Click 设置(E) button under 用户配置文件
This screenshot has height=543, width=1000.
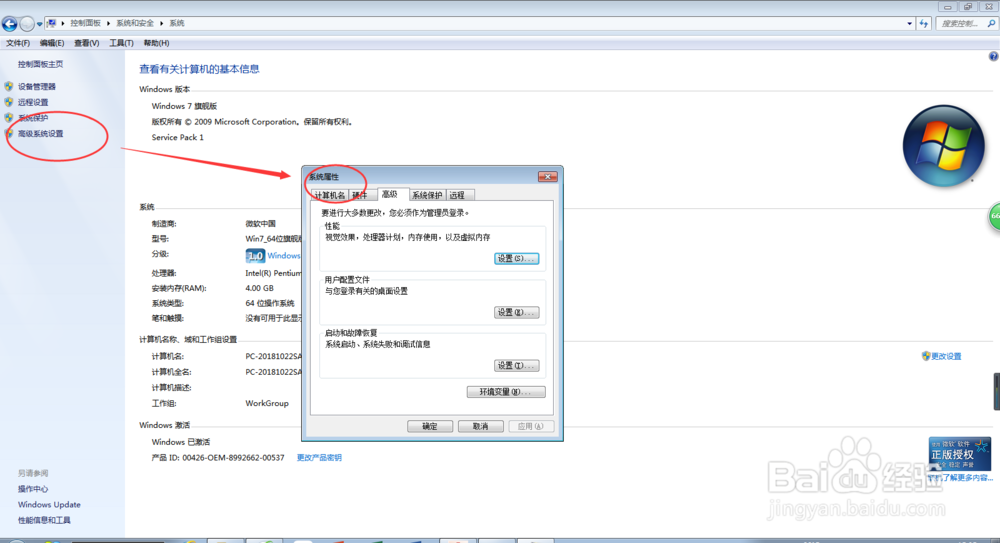[x=517, y=313]
